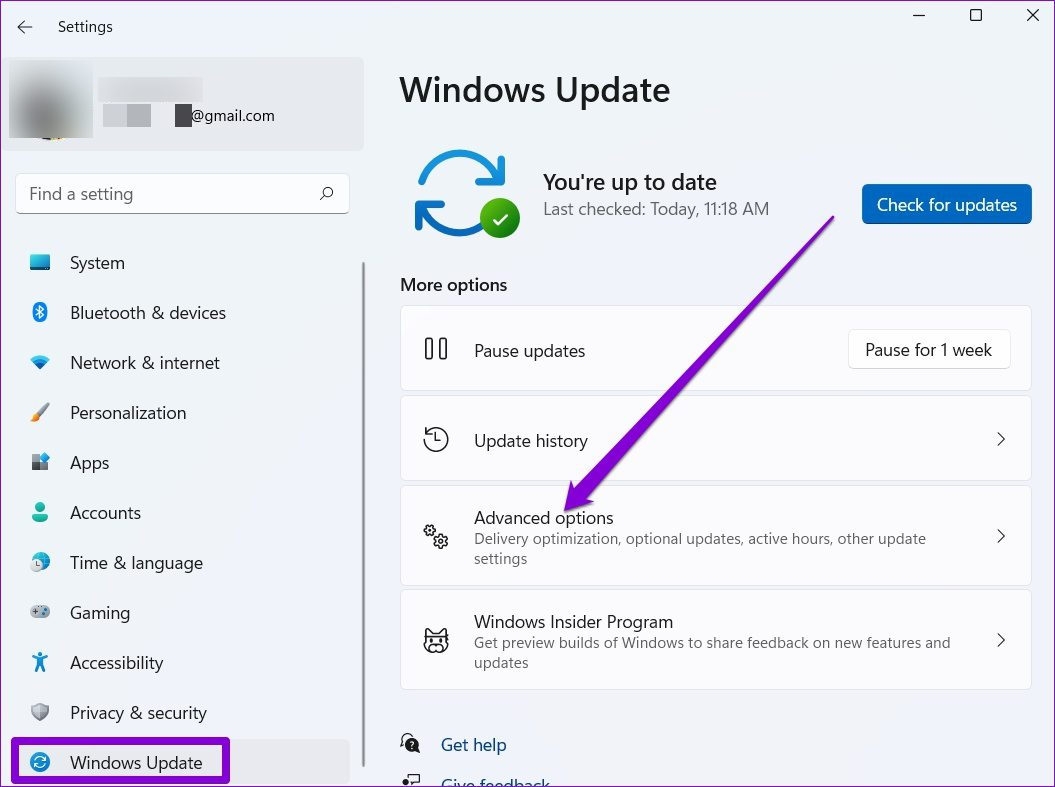The height and width of the screenshot is (787, 1055).
Task: Click the Accounts person icon
Action: click(40, 513)
